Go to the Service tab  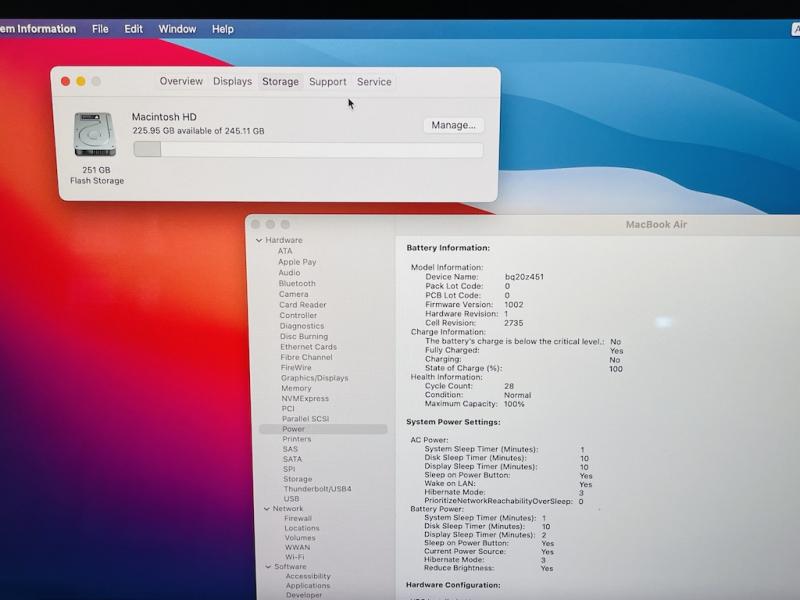374,82
